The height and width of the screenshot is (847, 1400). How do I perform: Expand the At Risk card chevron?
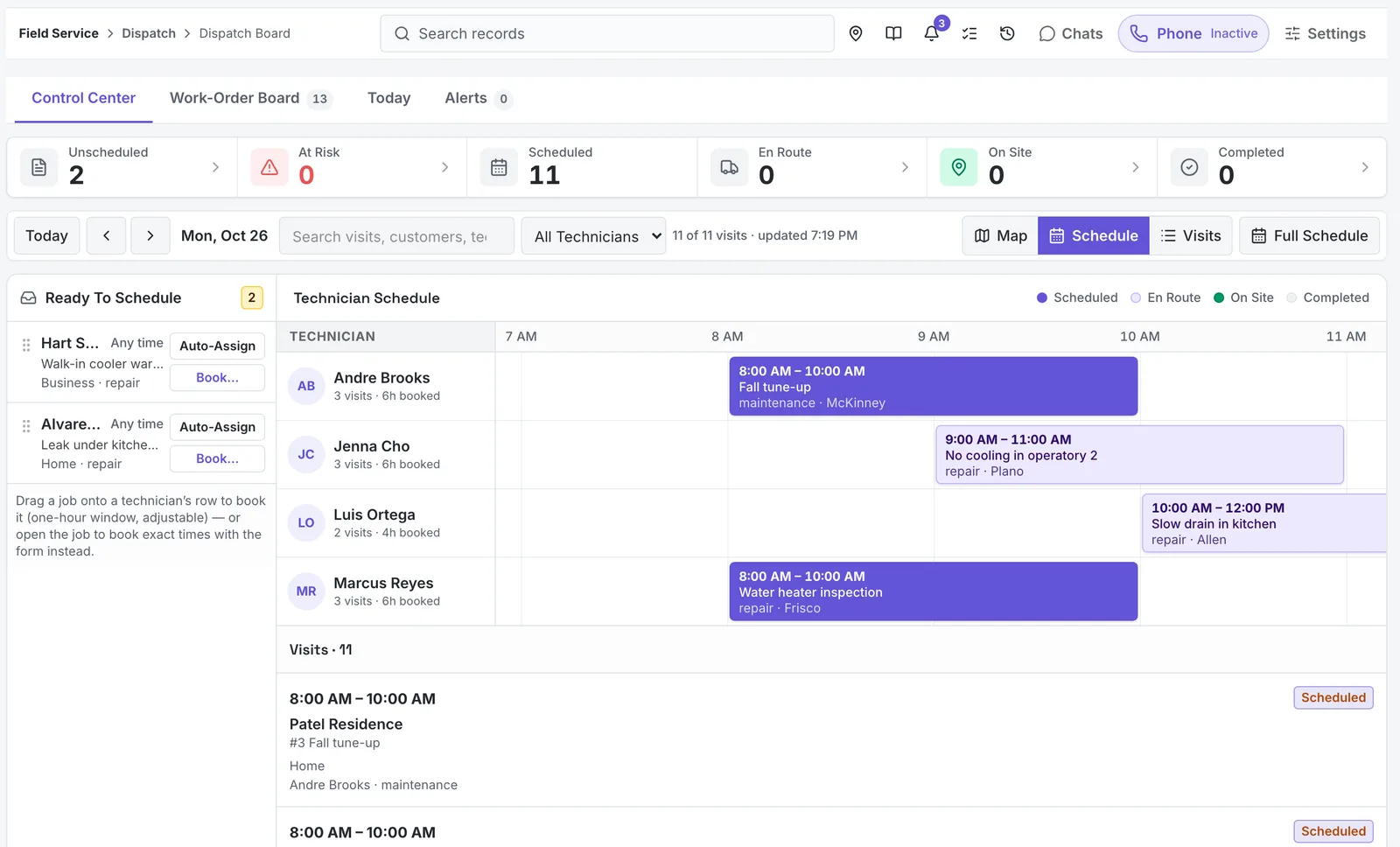444,167
